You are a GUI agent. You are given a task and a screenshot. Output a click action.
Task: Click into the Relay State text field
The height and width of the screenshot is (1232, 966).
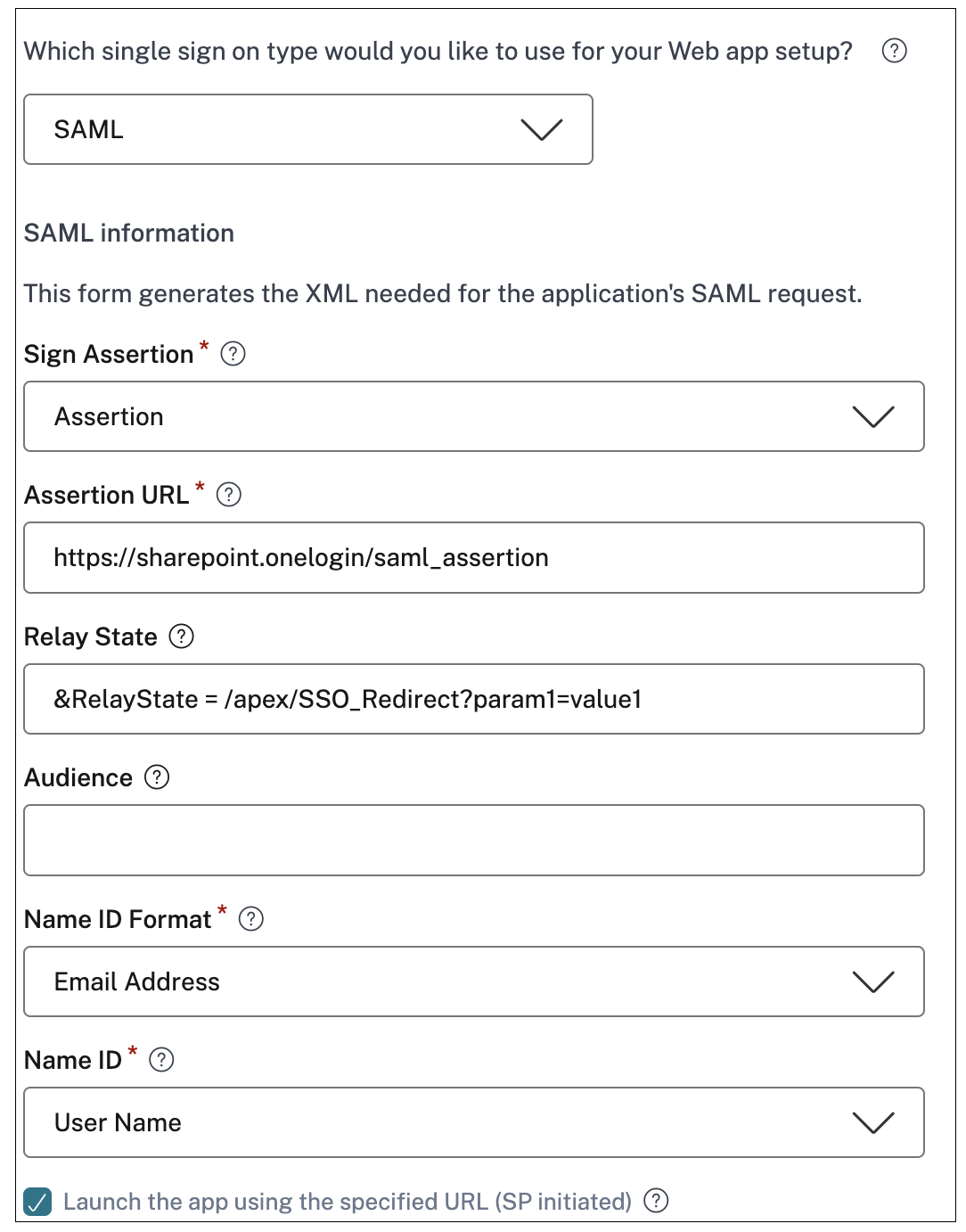click(x=474, y=699)
